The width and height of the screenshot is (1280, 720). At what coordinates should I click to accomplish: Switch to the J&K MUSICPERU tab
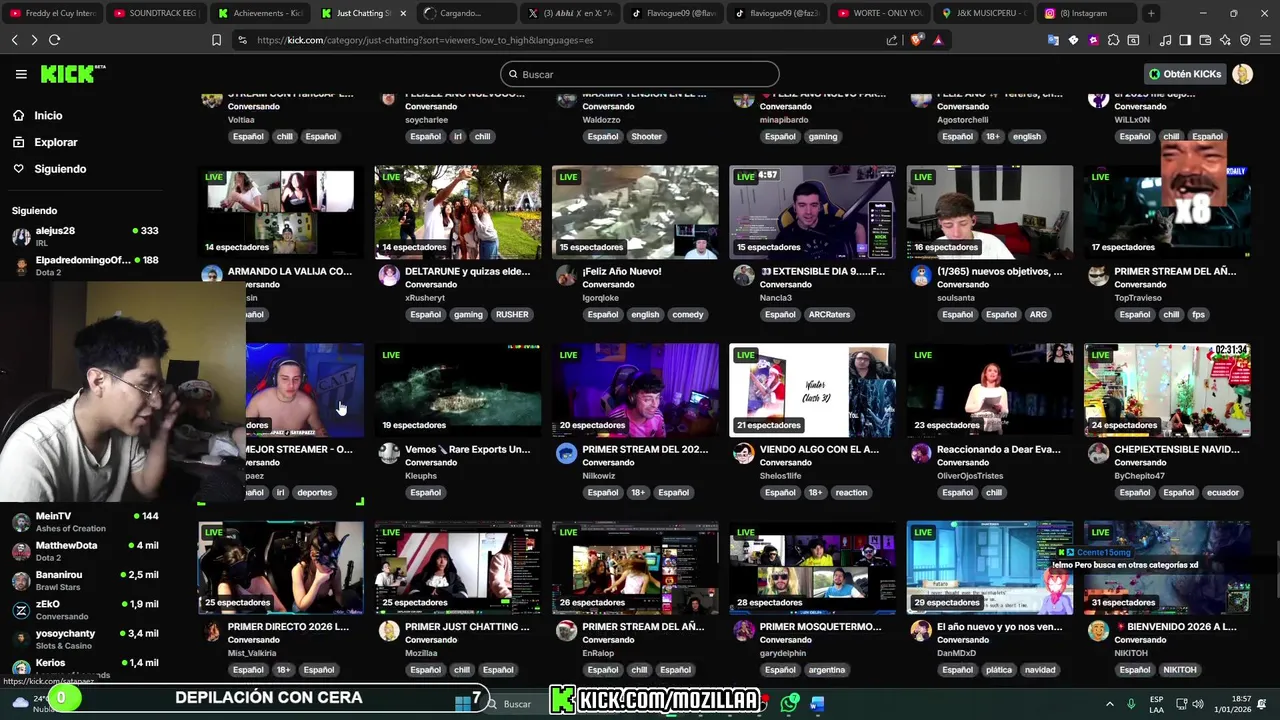982,13
